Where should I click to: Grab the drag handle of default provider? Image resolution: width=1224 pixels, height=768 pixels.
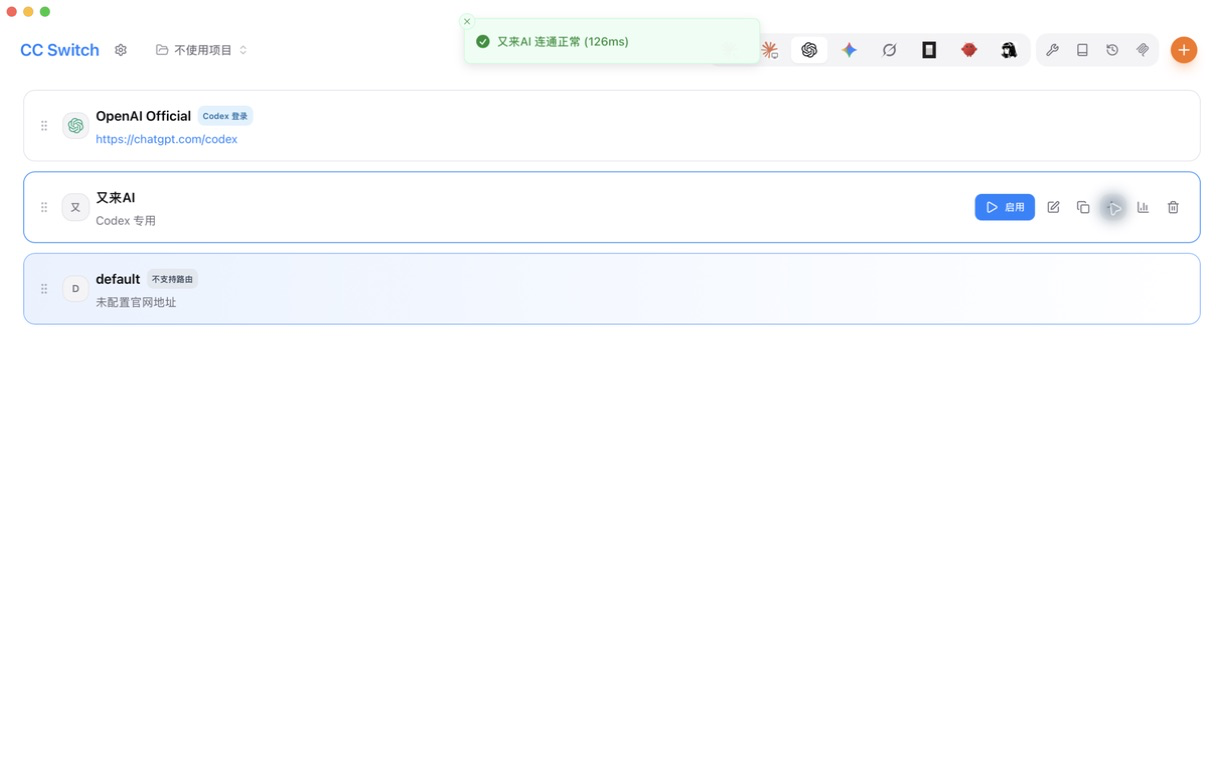44,289
